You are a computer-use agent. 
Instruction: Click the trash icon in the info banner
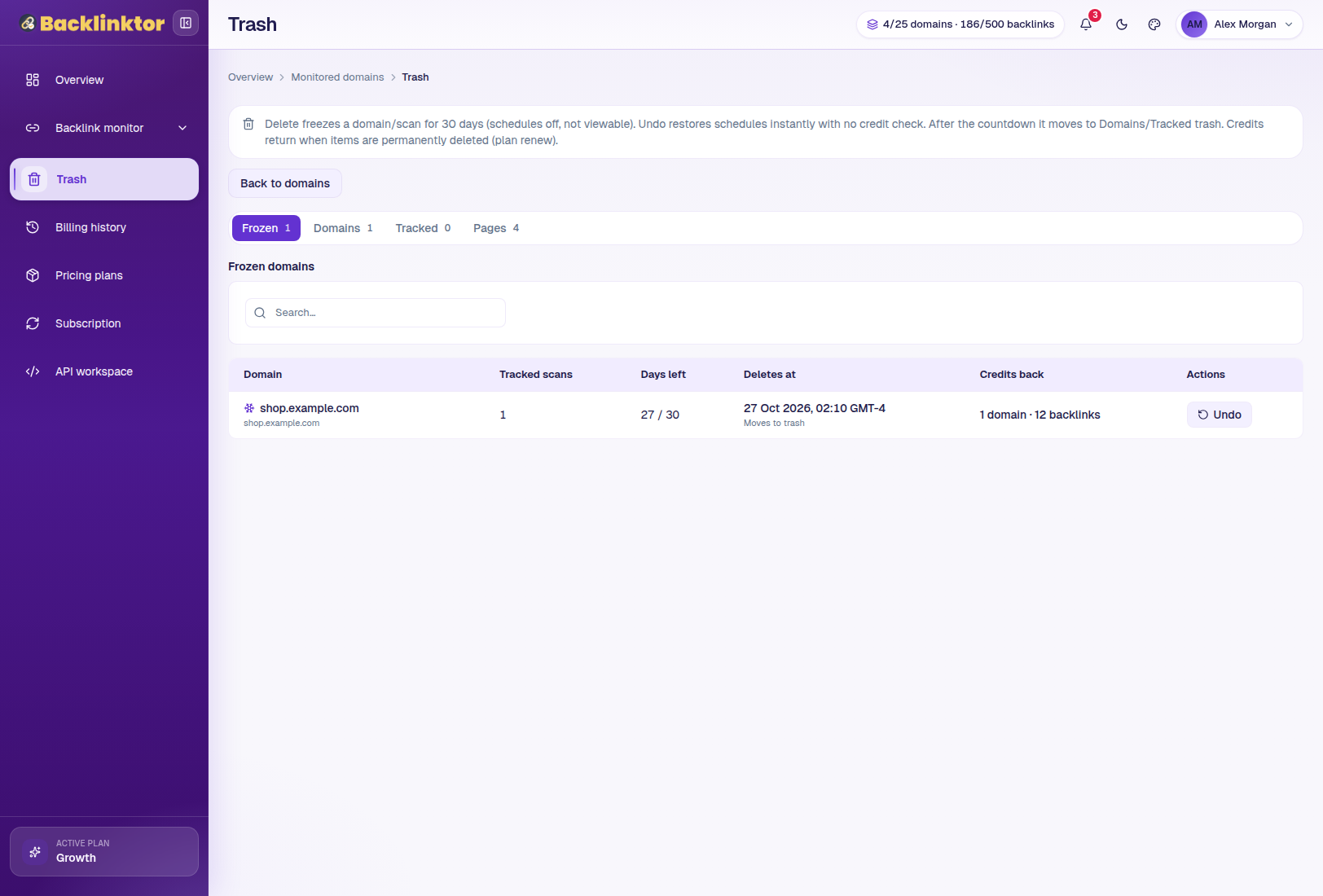[248, 124]
